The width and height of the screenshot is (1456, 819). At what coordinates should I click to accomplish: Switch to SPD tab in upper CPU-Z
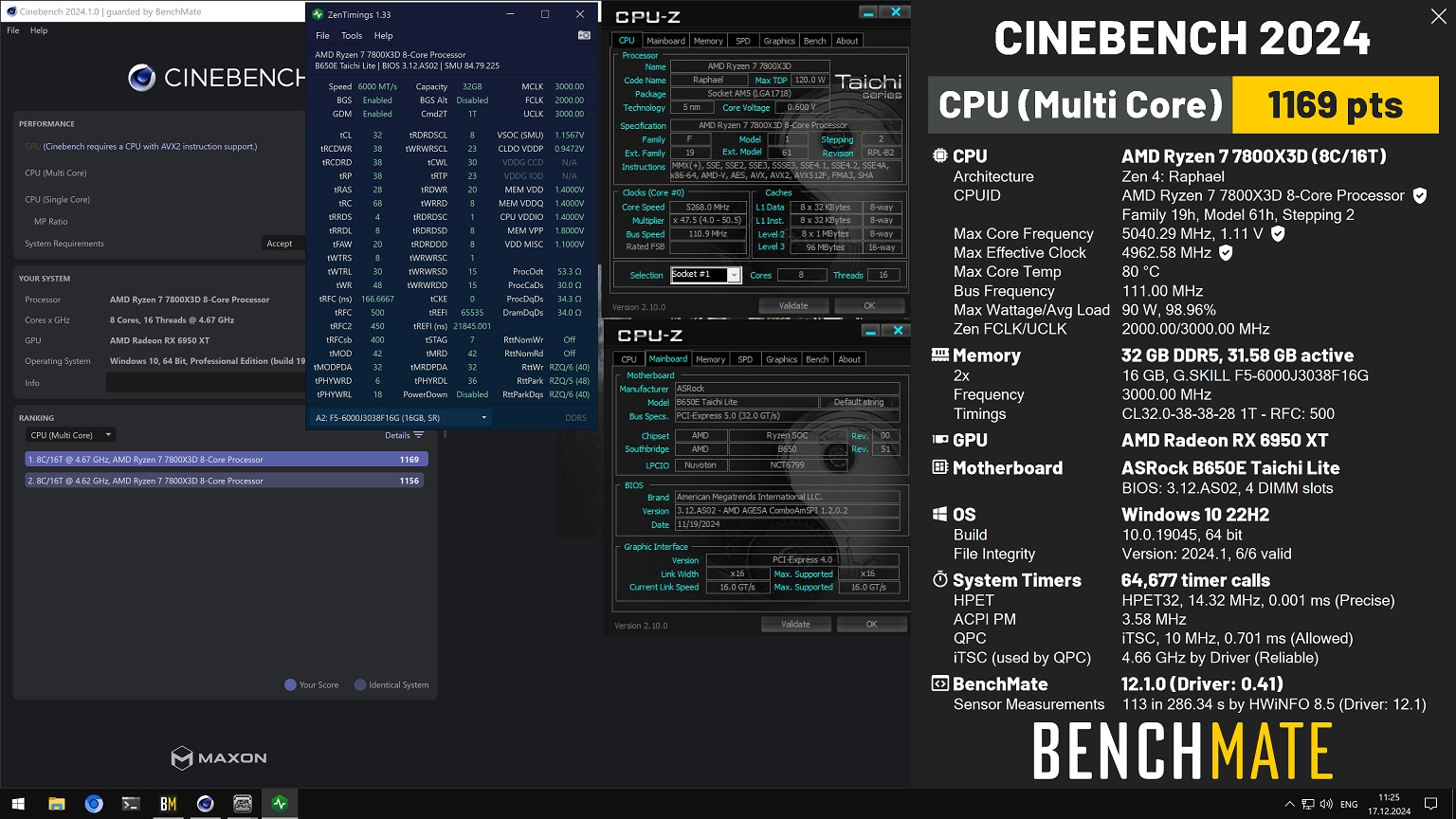click(743, 41)
